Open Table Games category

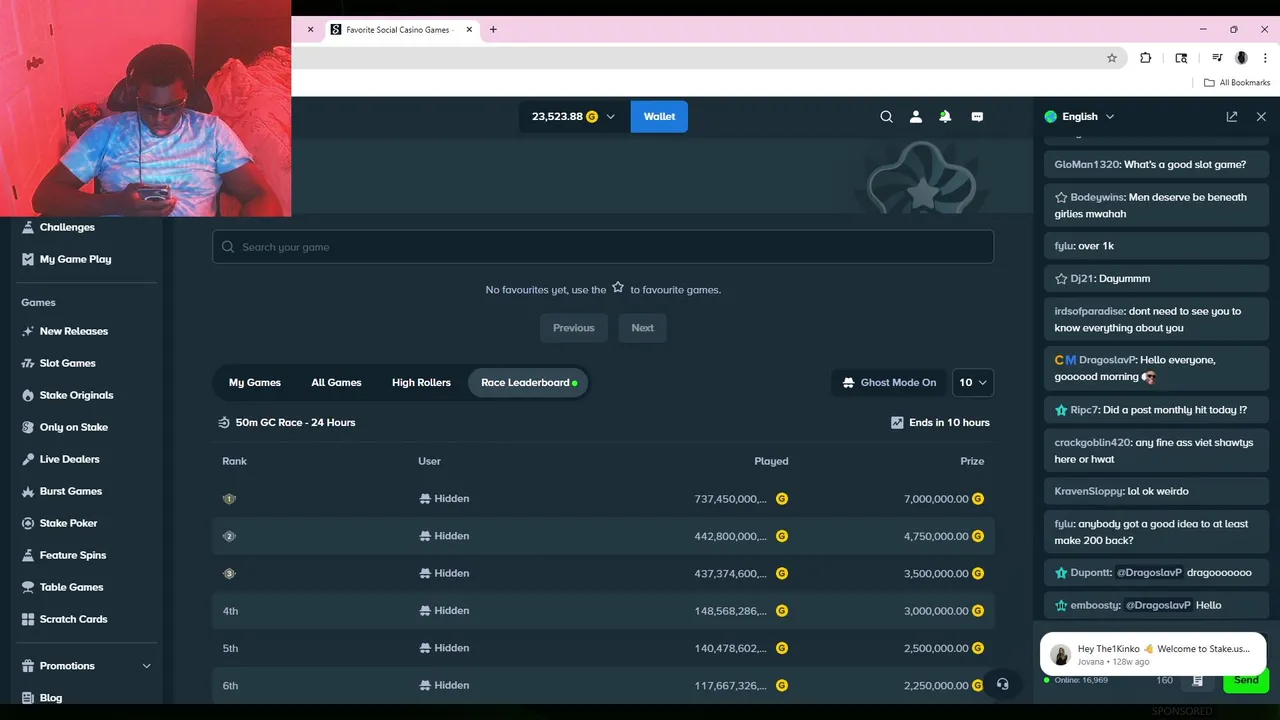tap(62, 587)
